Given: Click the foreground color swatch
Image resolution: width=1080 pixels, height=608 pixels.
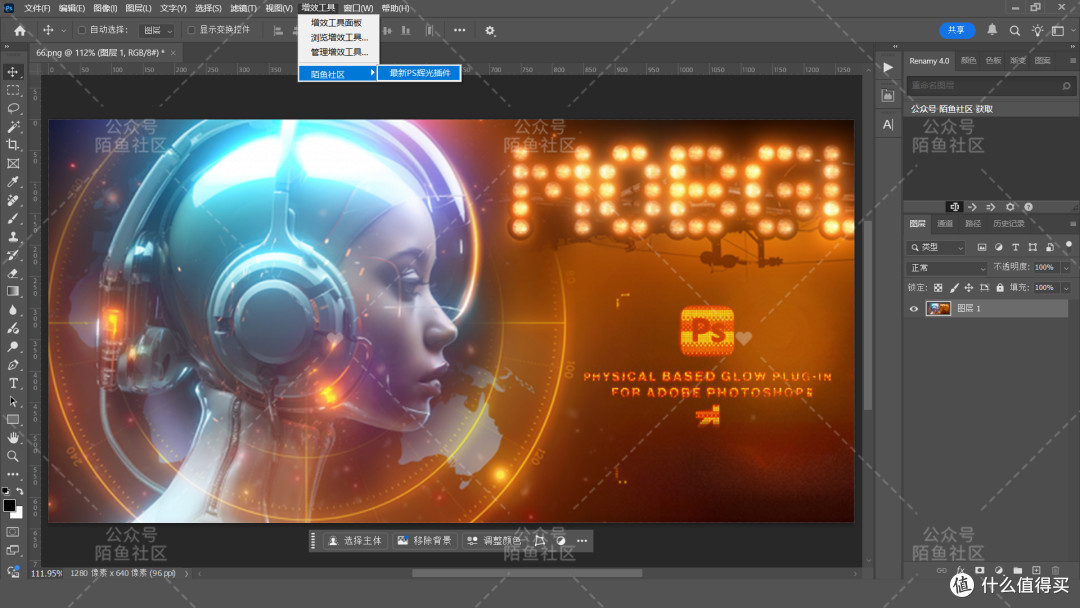Looking at the screenshot, I should point(9,505).
